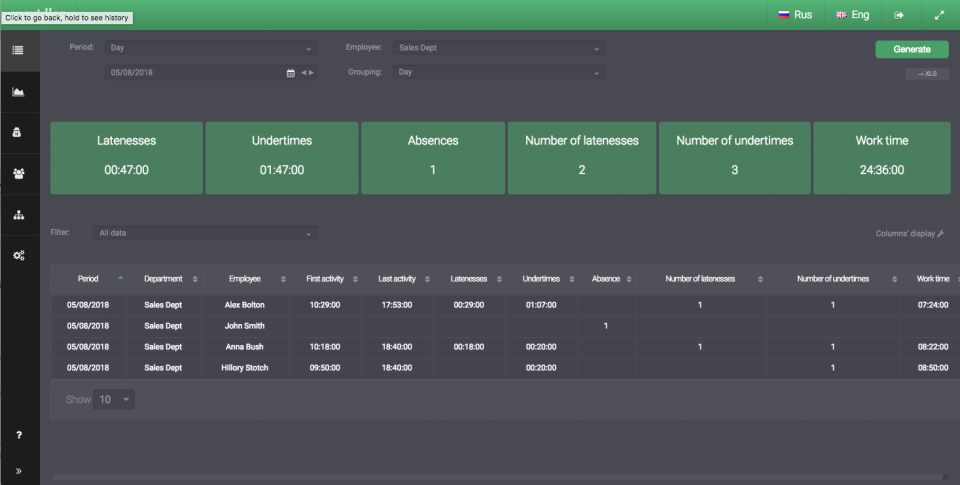
Task: Click the logout icon in top bar
Action: (x=899, y=15)
